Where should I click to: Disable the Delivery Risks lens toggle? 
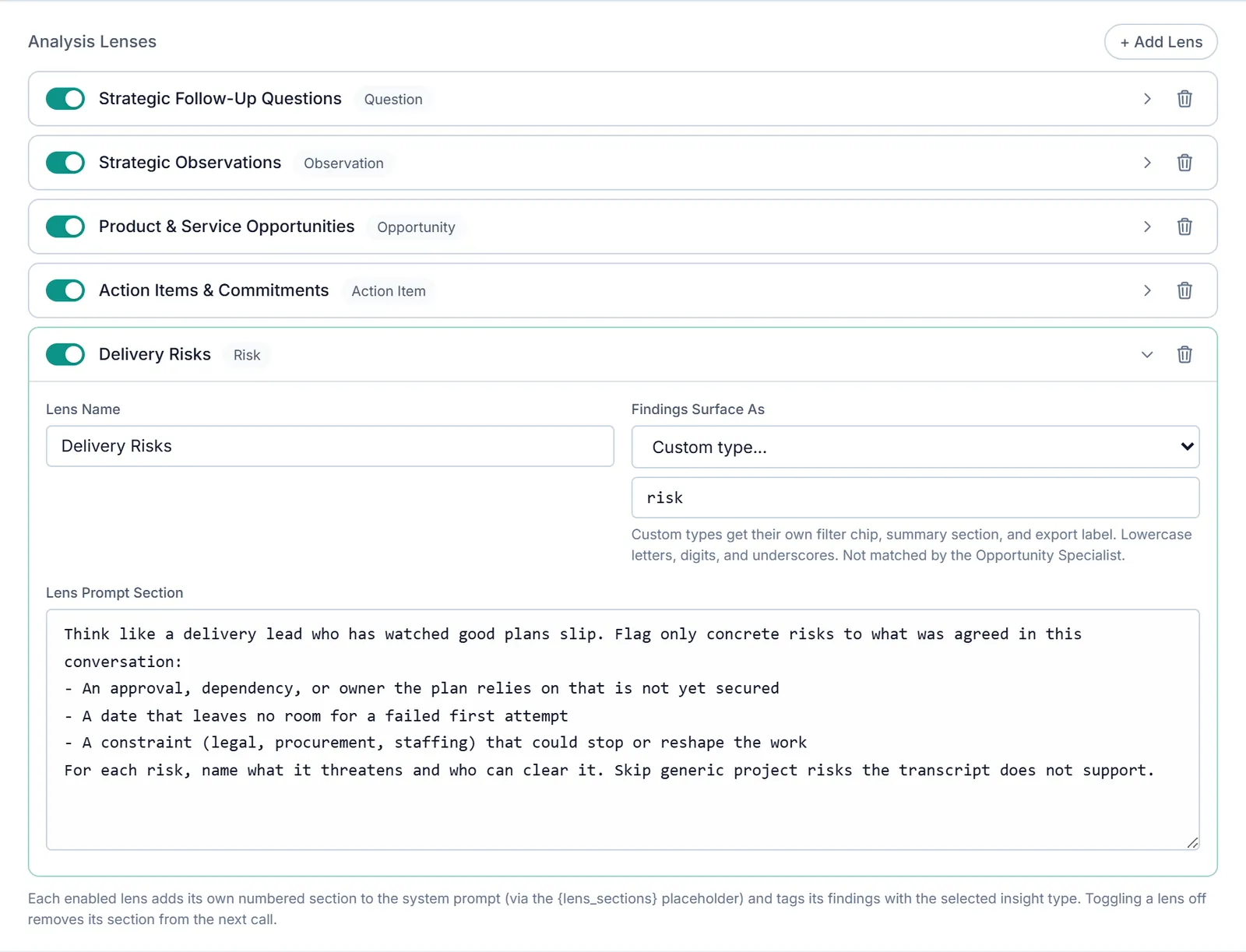click(x=65, y=354)
